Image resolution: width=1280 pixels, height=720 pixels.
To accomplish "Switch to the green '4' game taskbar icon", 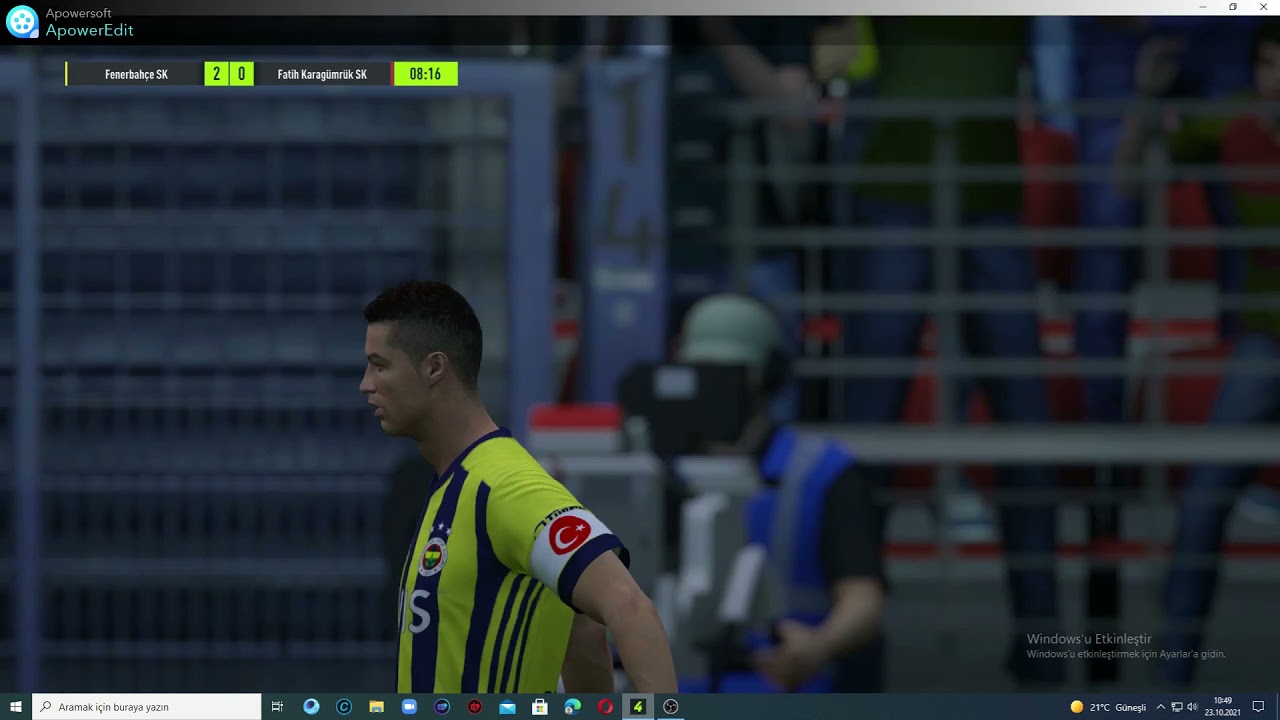I will pos(638,707).
